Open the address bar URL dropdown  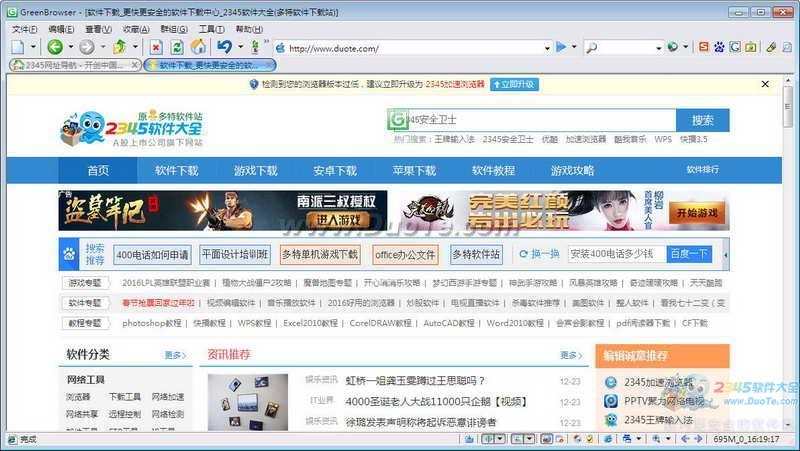pos(547,47)
